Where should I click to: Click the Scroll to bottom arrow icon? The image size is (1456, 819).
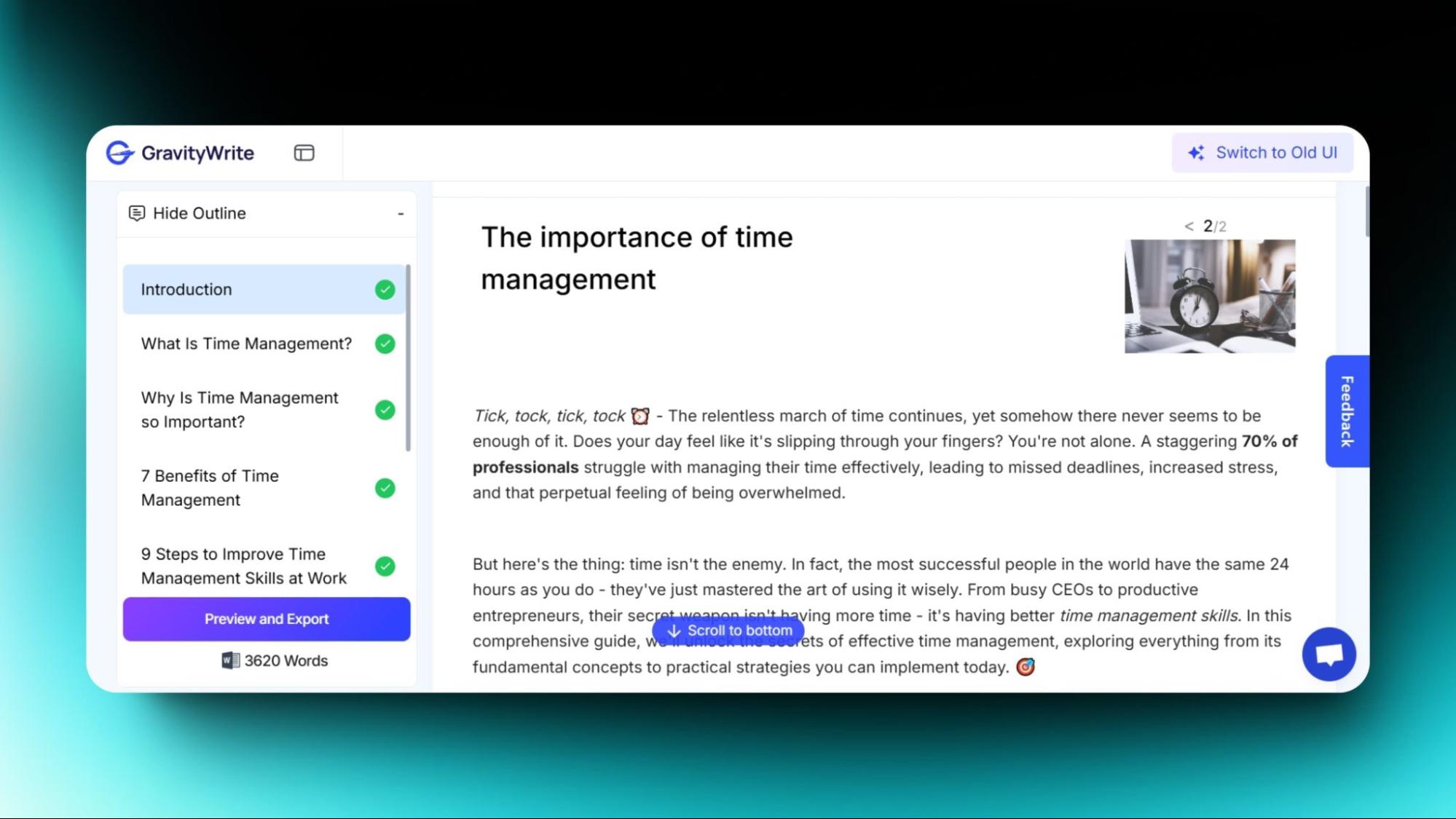tap(674, 630)
